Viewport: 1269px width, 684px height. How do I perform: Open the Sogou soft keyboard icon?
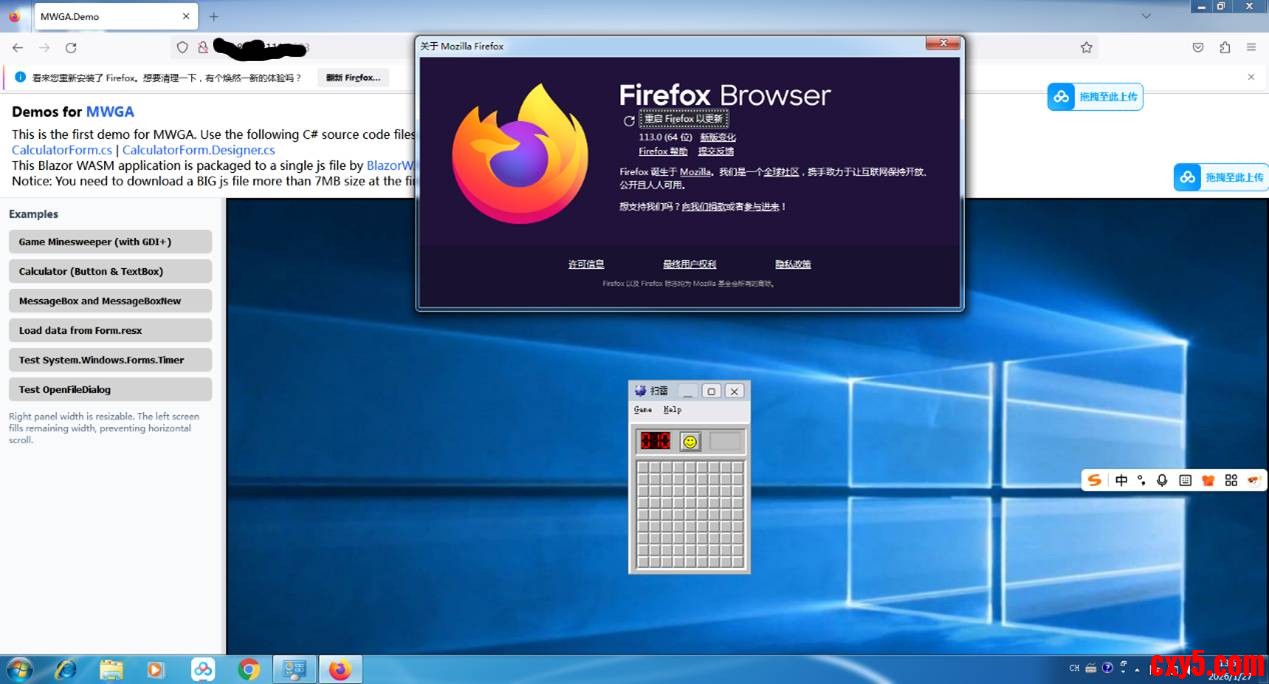(1185, 480)
